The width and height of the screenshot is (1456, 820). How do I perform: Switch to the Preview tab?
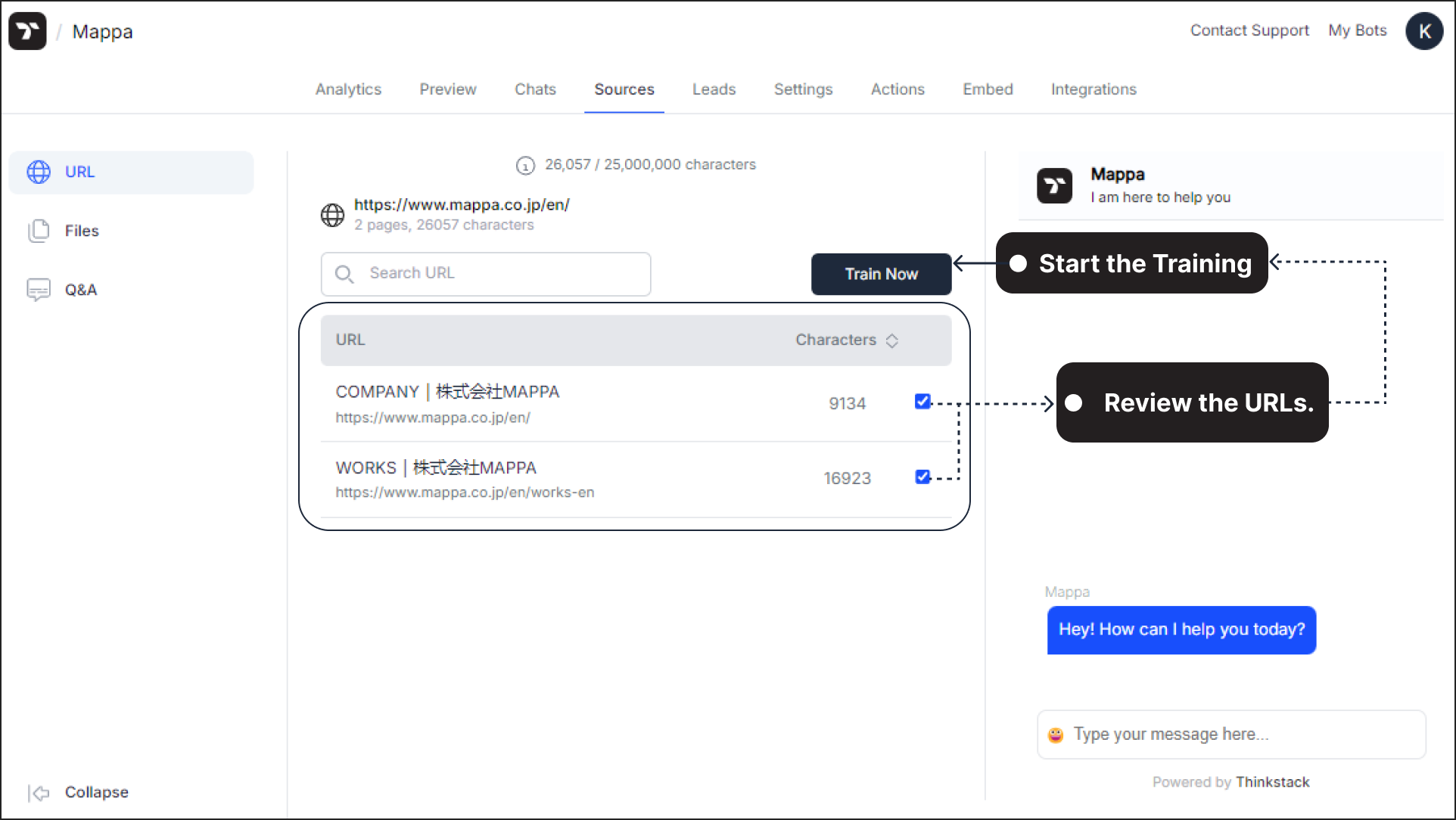448,89
